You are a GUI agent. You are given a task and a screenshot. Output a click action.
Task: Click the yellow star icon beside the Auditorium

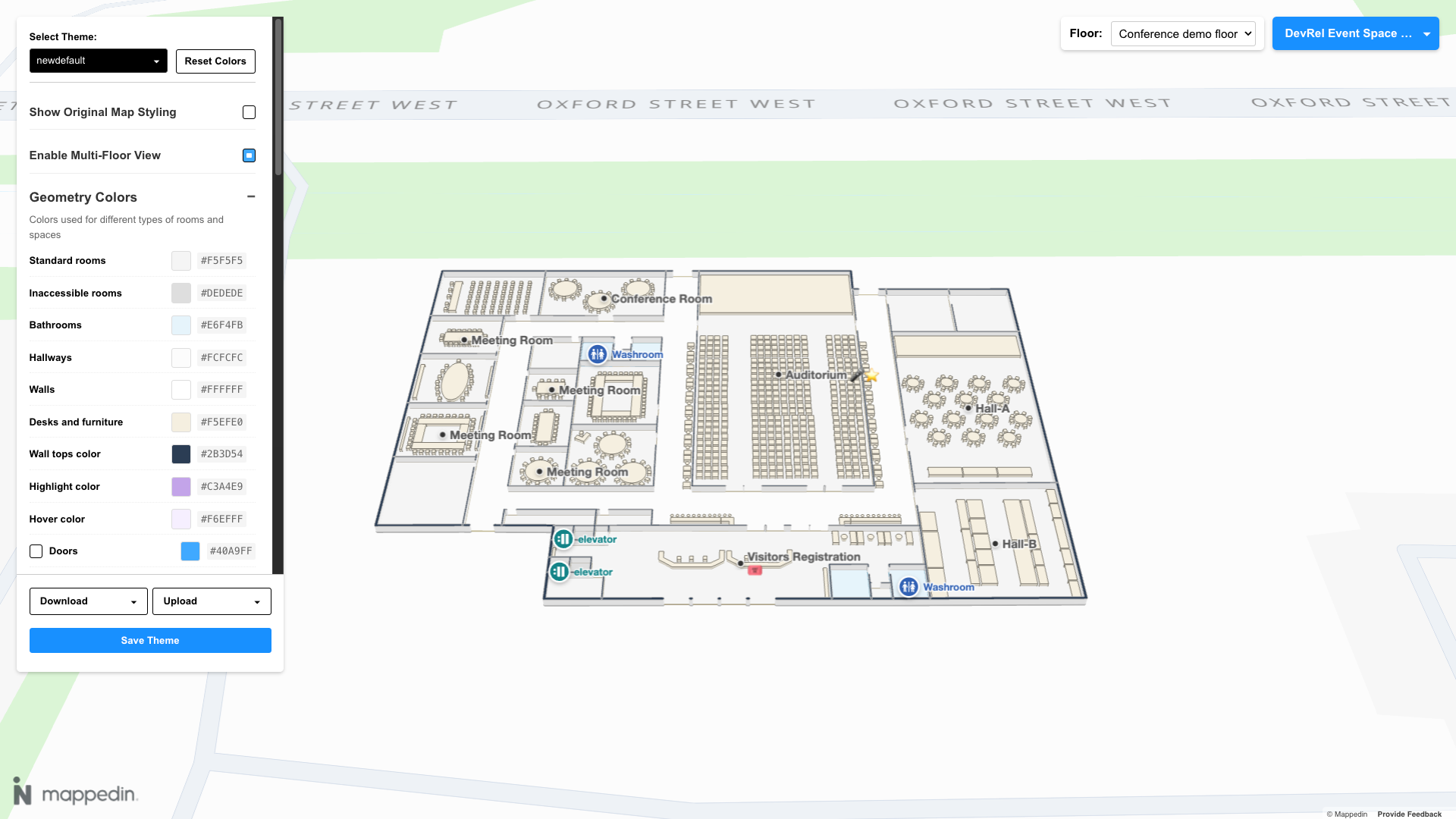(x=871, y=376)
